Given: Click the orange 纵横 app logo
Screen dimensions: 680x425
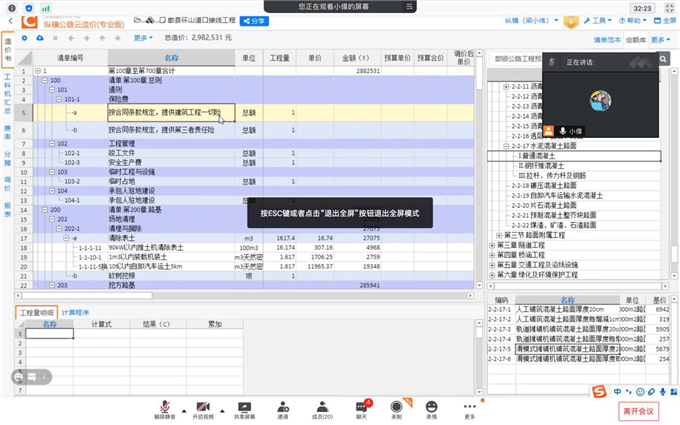Looking at the screenshot, I should (29, 21).
